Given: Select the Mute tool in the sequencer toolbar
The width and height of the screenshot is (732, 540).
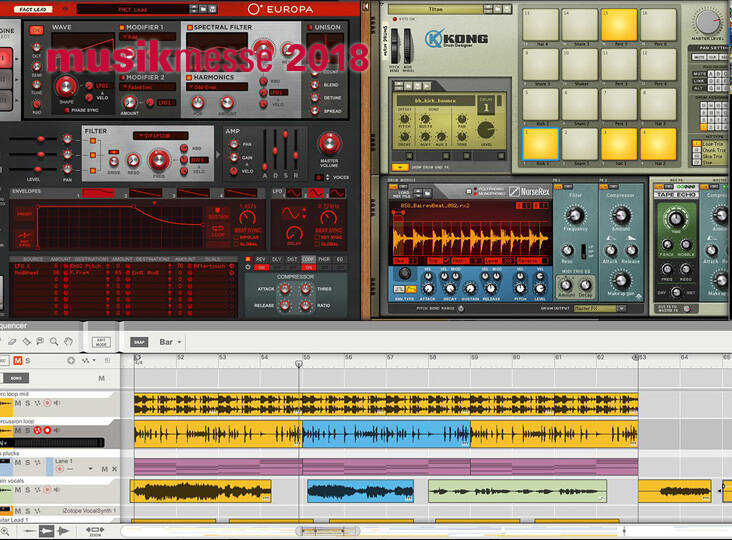Looking at the screenshot, I should (x=40, y=342).
